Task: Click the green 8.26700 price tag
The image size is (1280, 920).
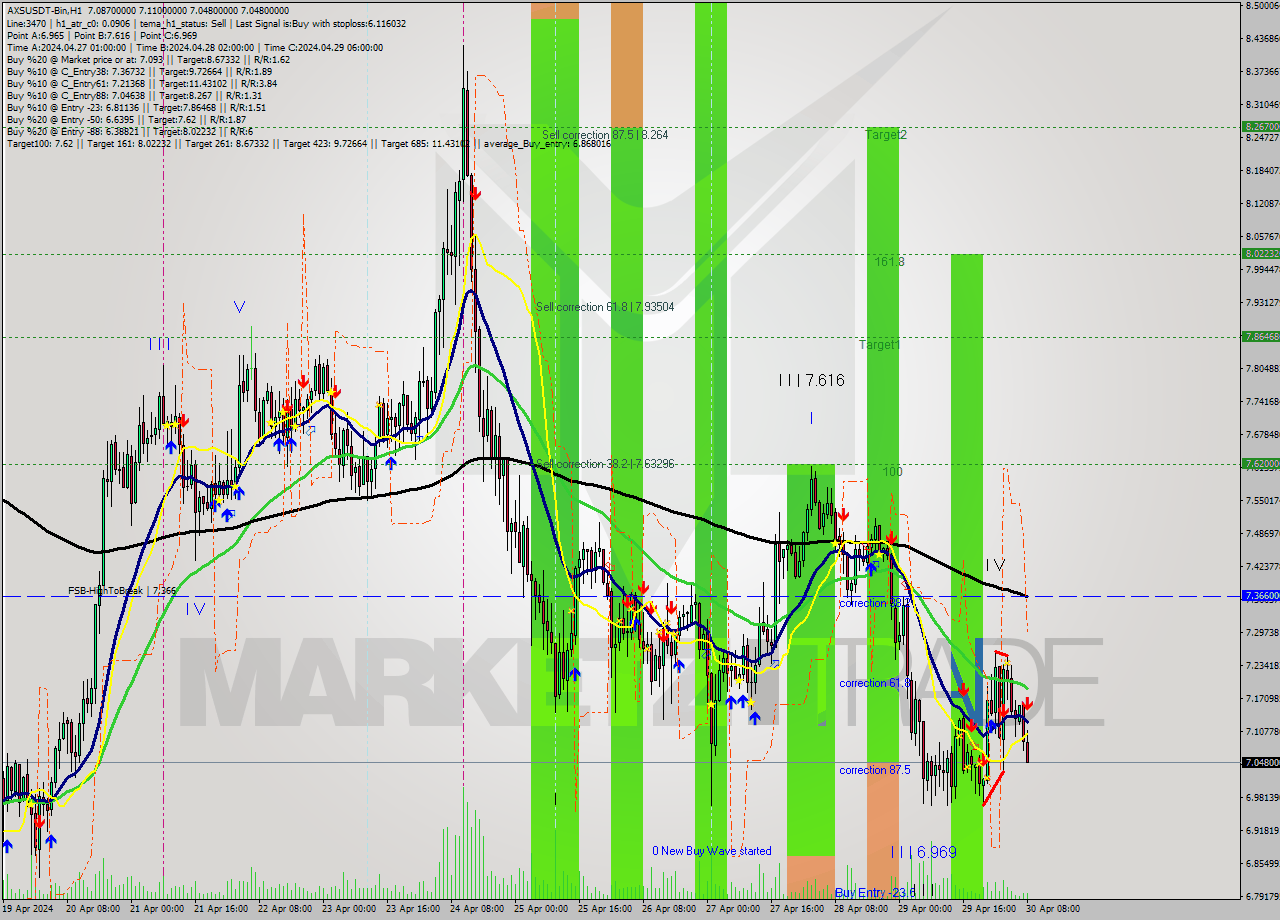Action: (x=1260, y=127)
